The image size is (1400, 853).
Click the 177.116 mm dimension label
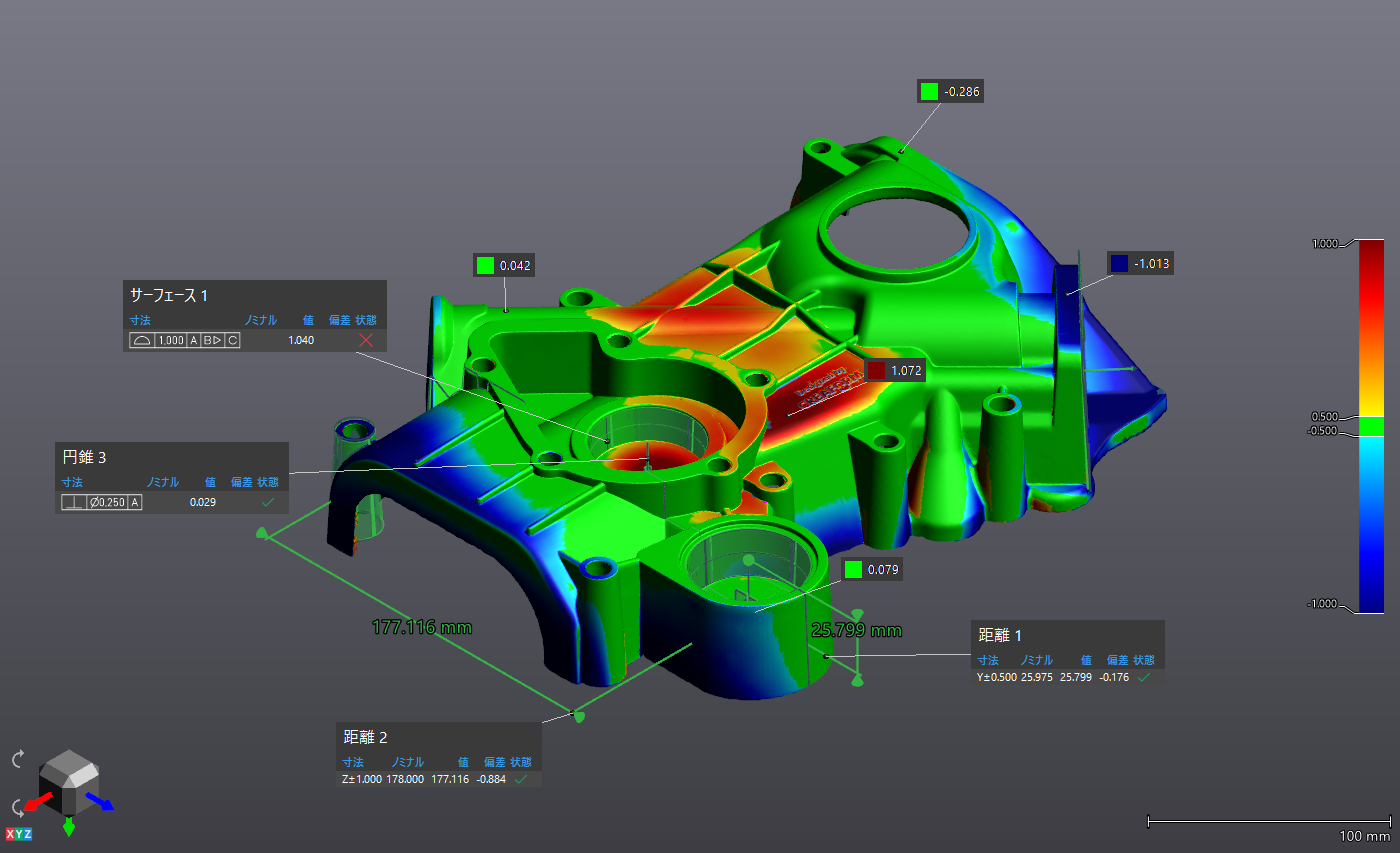point(421,627)
